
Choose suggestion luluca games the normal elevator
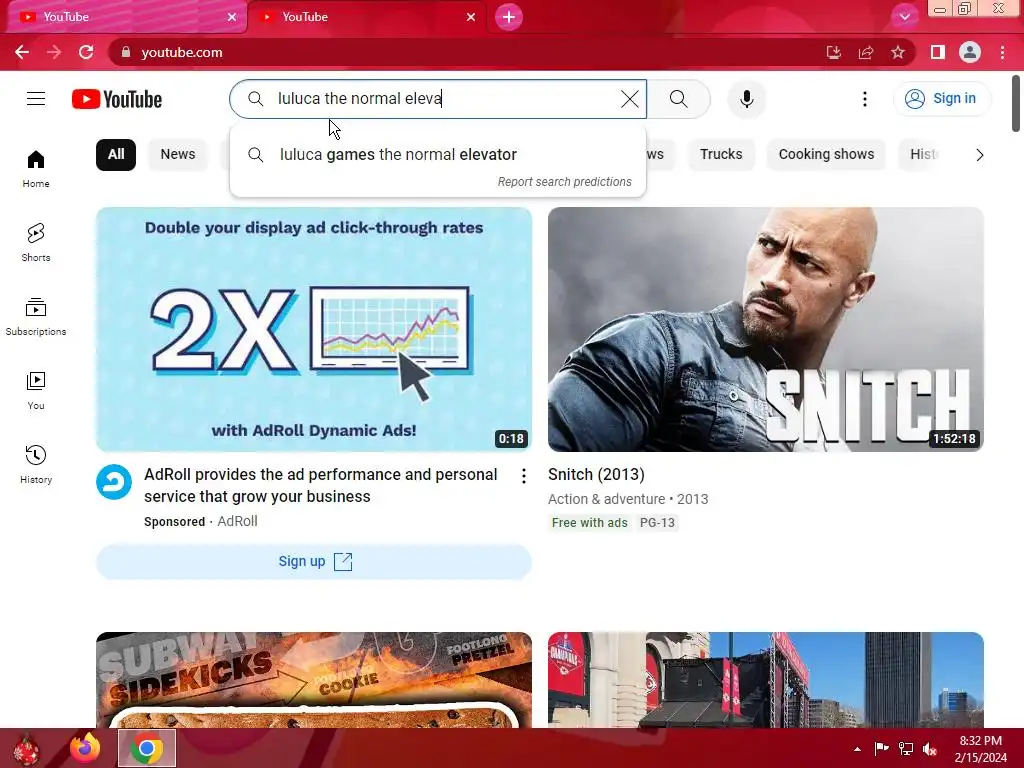(x=438, y=155)
